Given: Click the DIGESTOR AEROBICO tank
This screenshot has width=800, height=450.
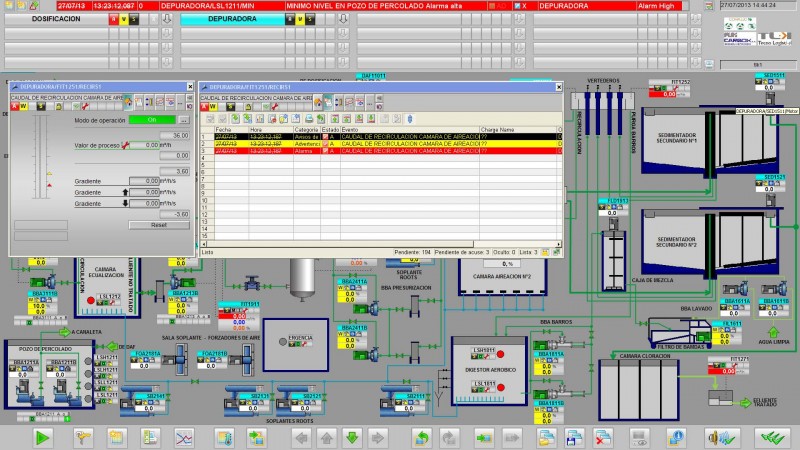Looking at the screenshot, I should pos(490,371).
